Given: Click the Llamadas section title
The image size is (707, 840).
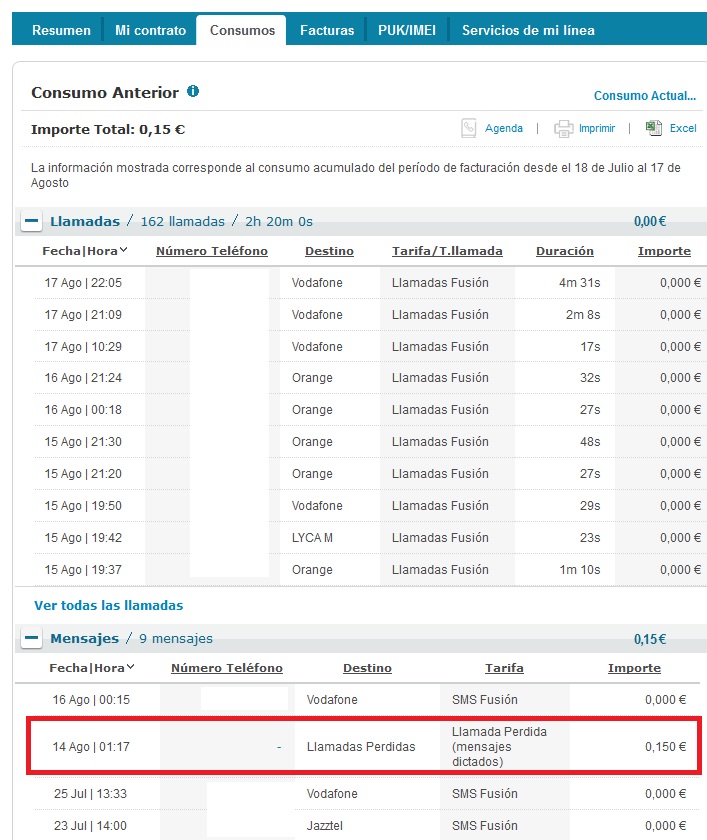Looking at the screenshot, I should click(85, 221).
